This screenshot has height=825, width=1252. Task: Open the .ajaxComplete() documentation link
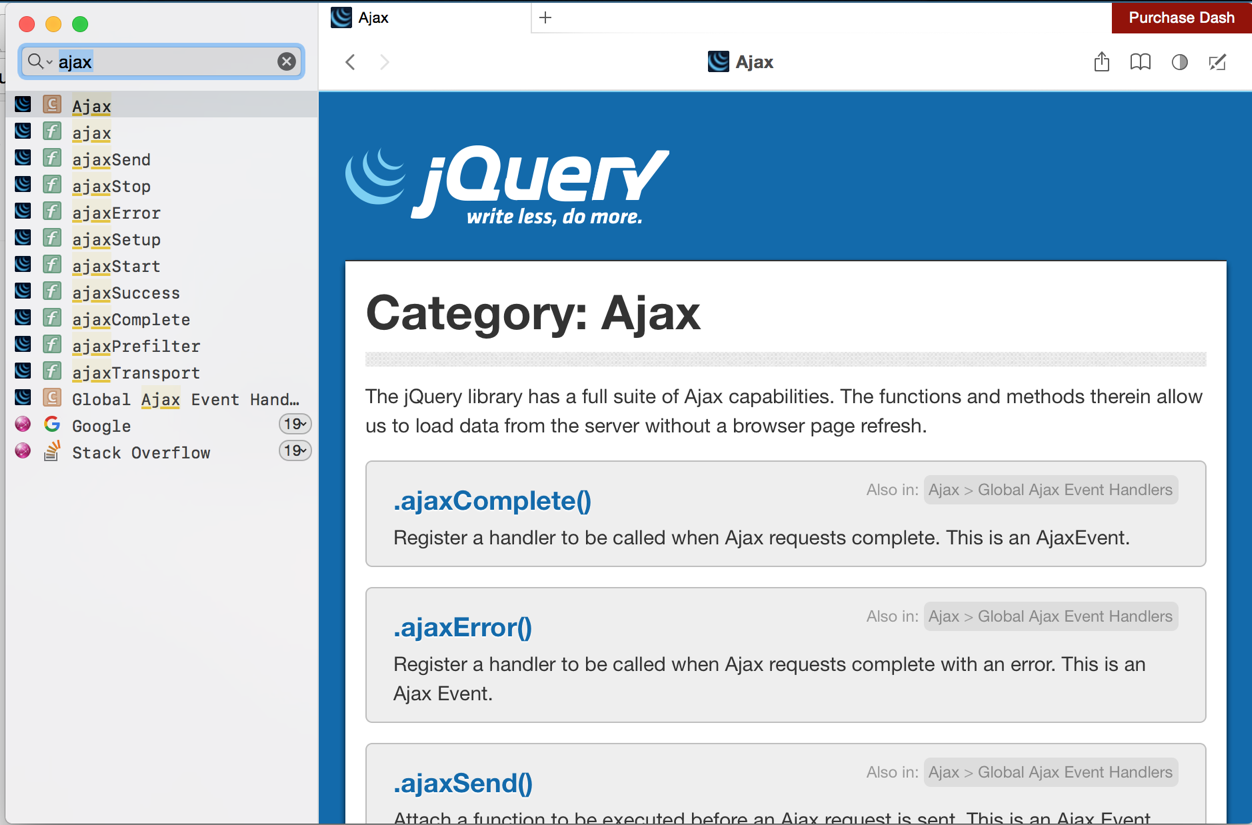pos(492,500)
